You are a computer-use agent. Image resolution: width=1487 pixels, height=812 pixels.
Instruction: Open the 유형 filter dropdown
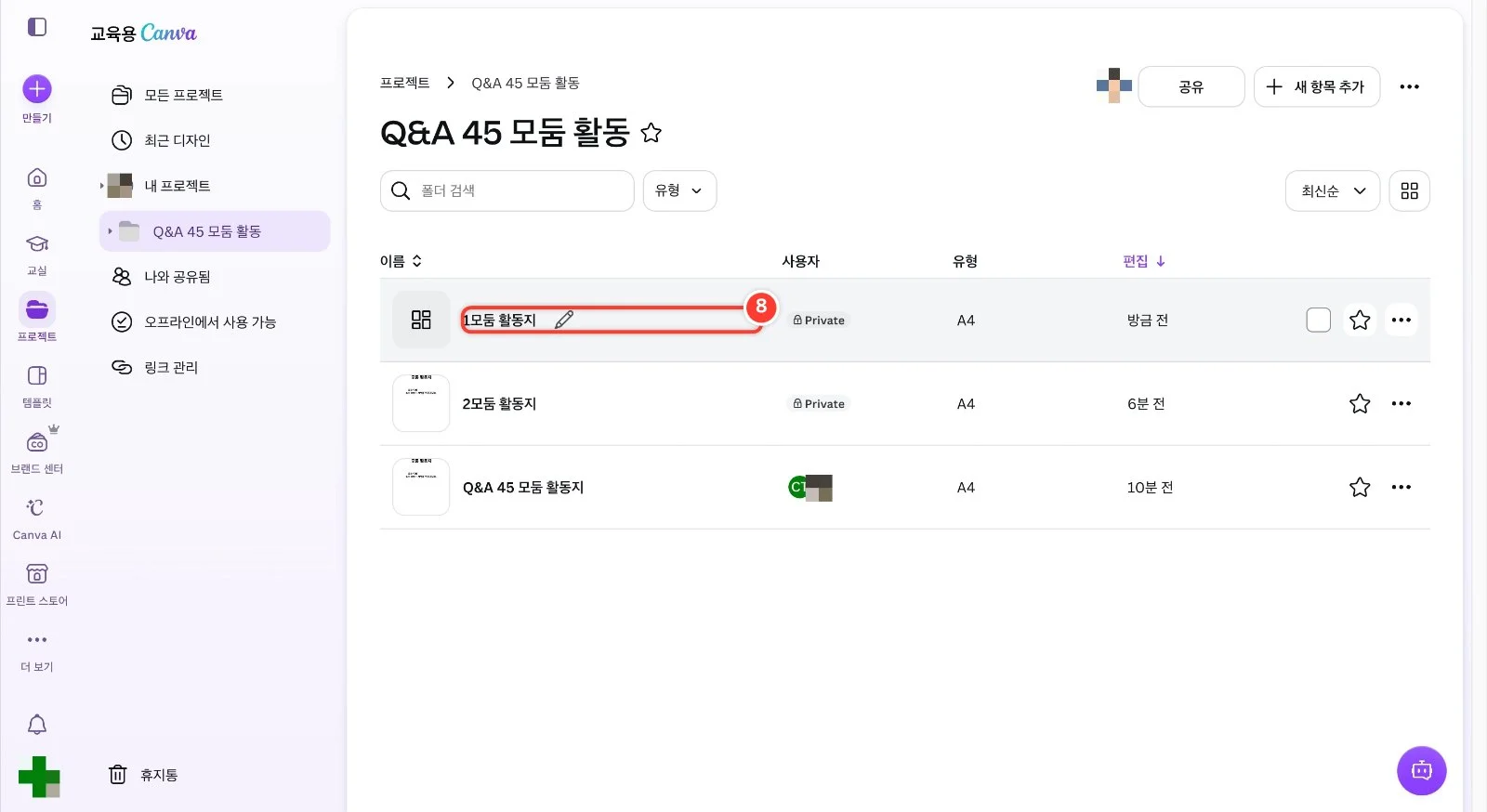pyautogui.click(x=679, y=190)
